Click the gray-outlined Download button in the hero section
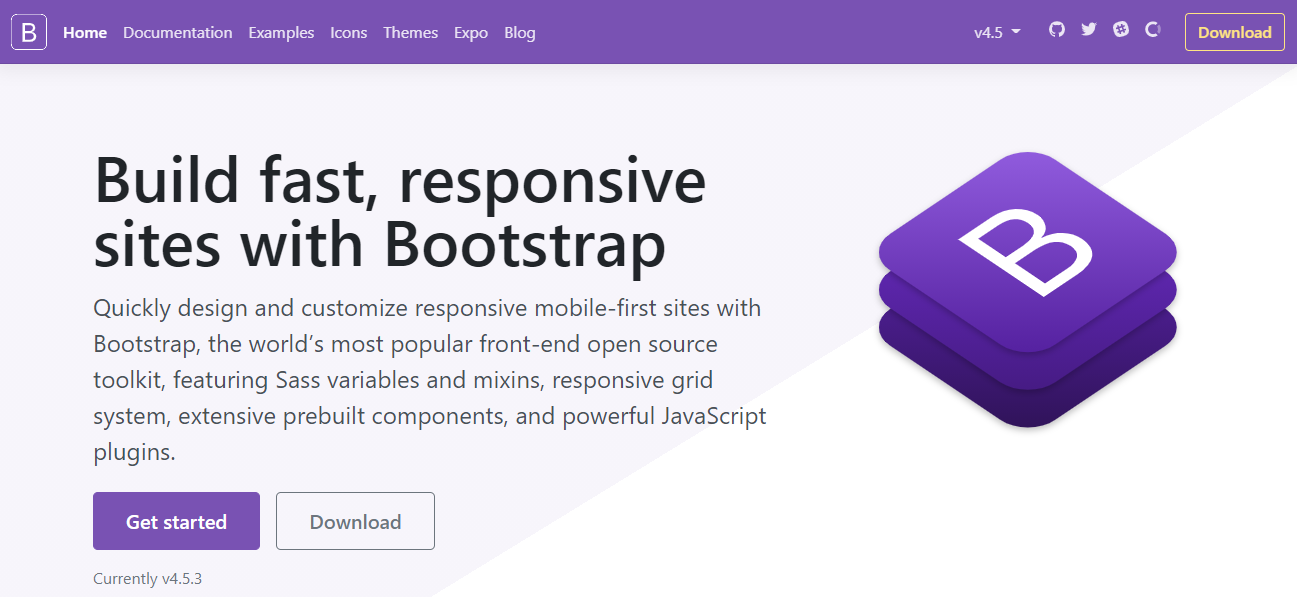1297x597 pixels. (x=355, y=521)
